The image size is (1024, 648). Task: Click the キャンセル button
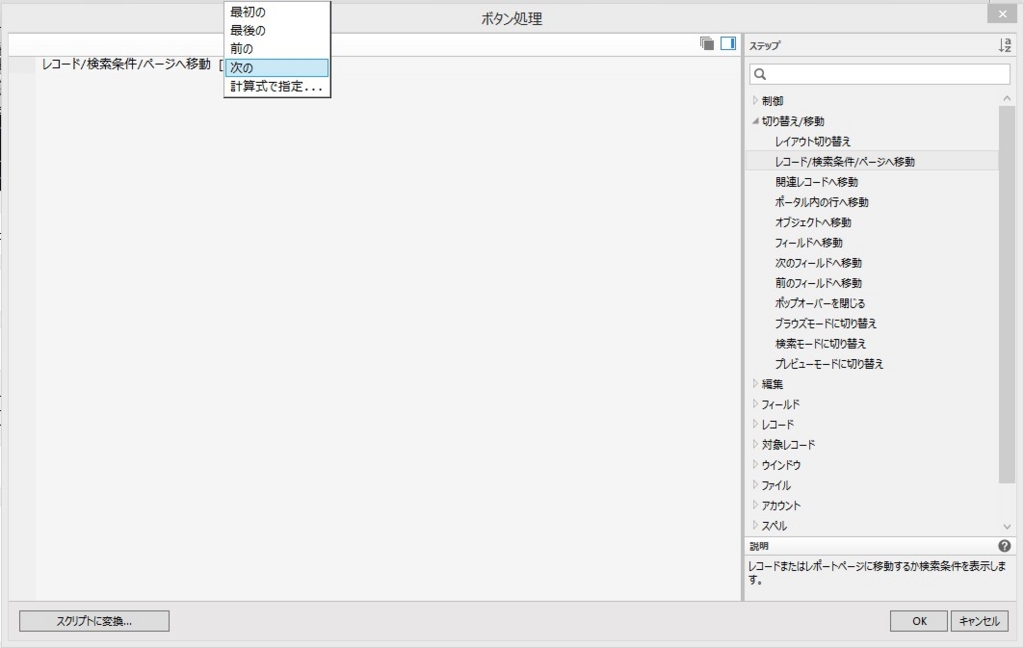tap(980, 621)
